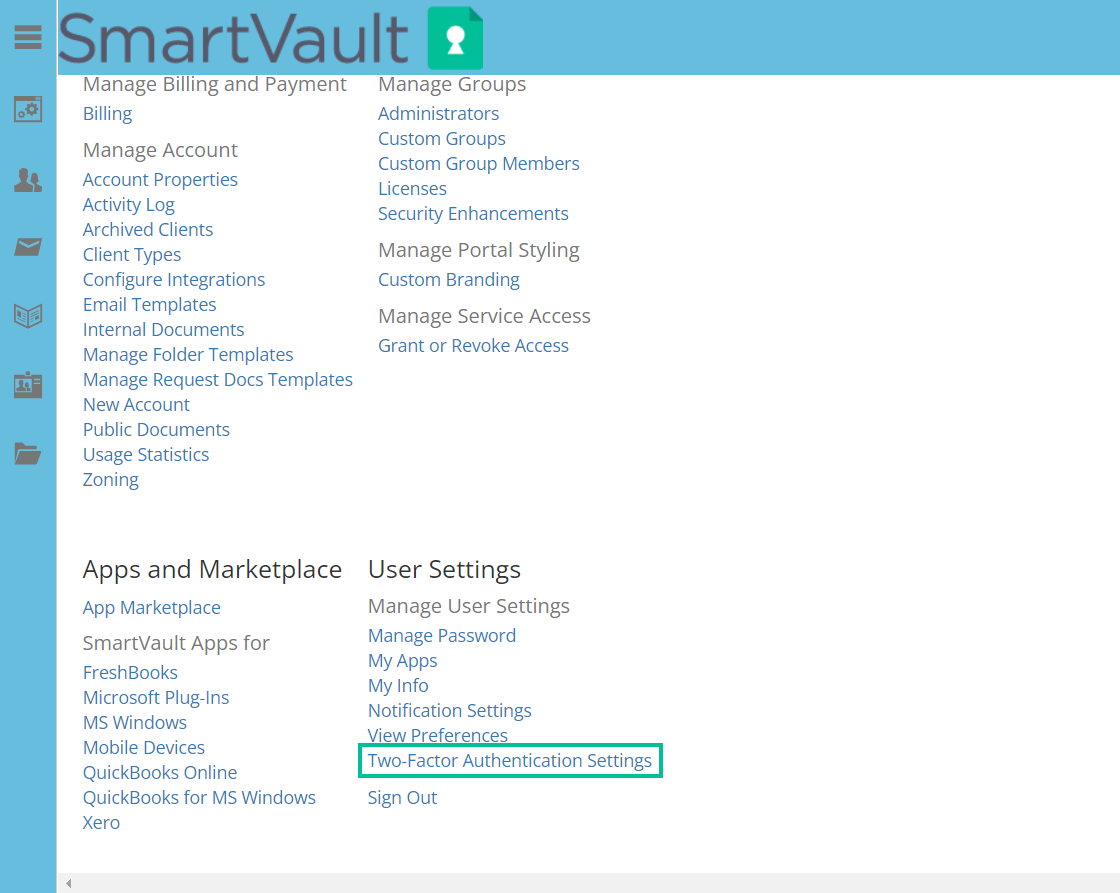
Task: Open the QuickBooks Online apps page
Action: [x=159, y=772]
